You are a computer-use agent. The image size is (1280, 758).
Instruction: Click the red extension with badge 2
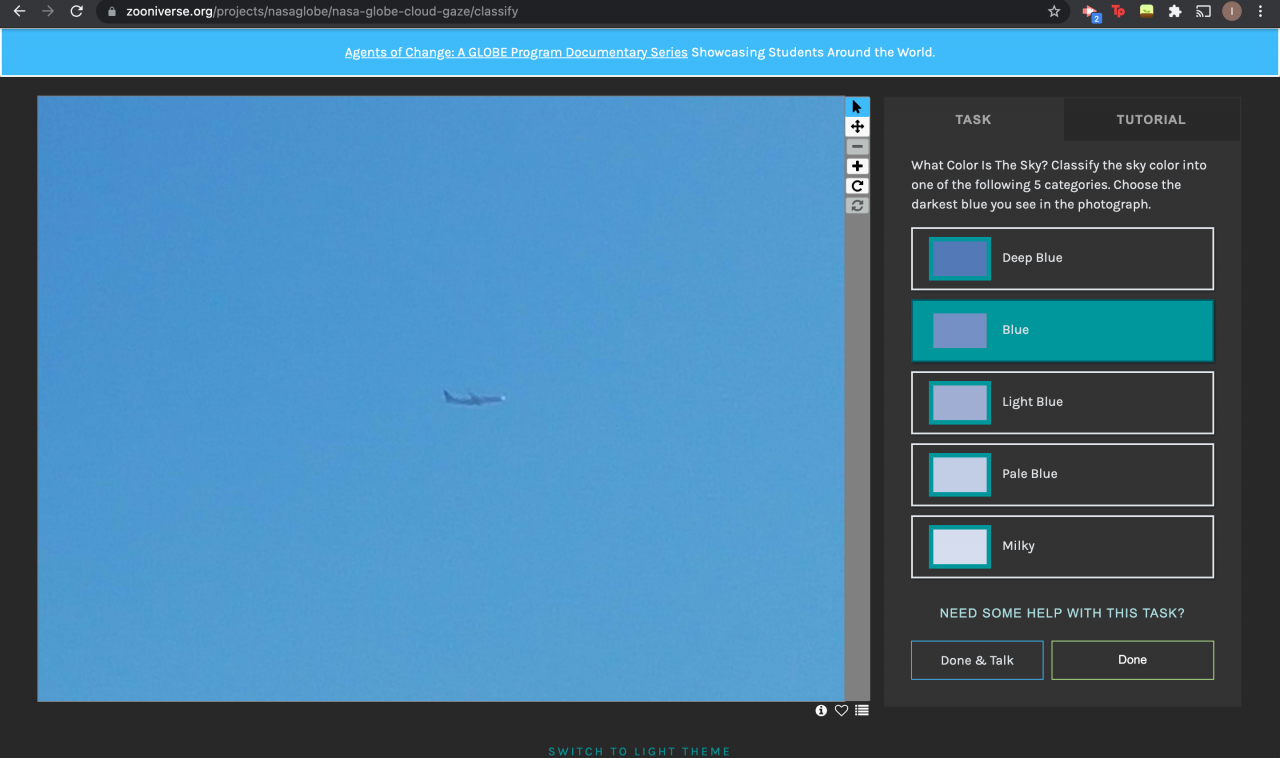pyautogui.click(x=1091, y=12)
